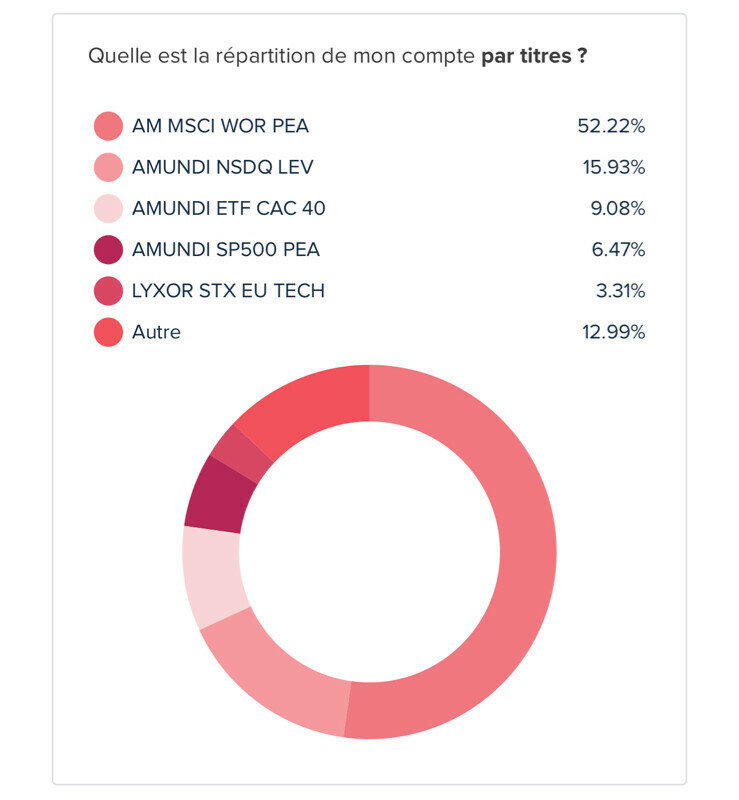Select the pale pink AMUNDI ETF CAC 40 legend dot

tap(108, 208)
